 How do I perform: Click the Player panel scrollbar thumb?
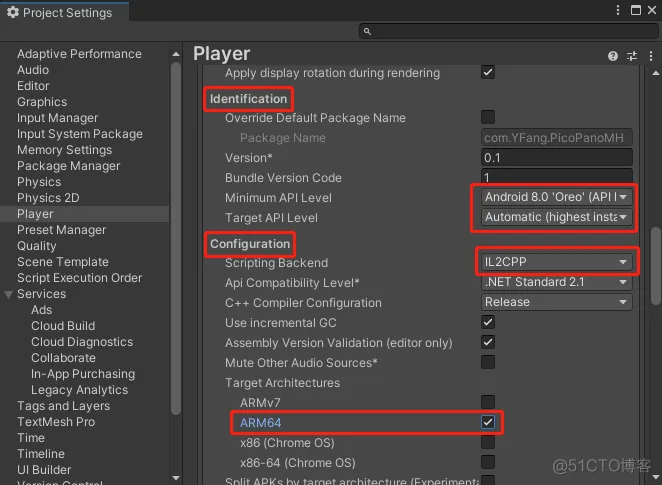click(656, 266)
